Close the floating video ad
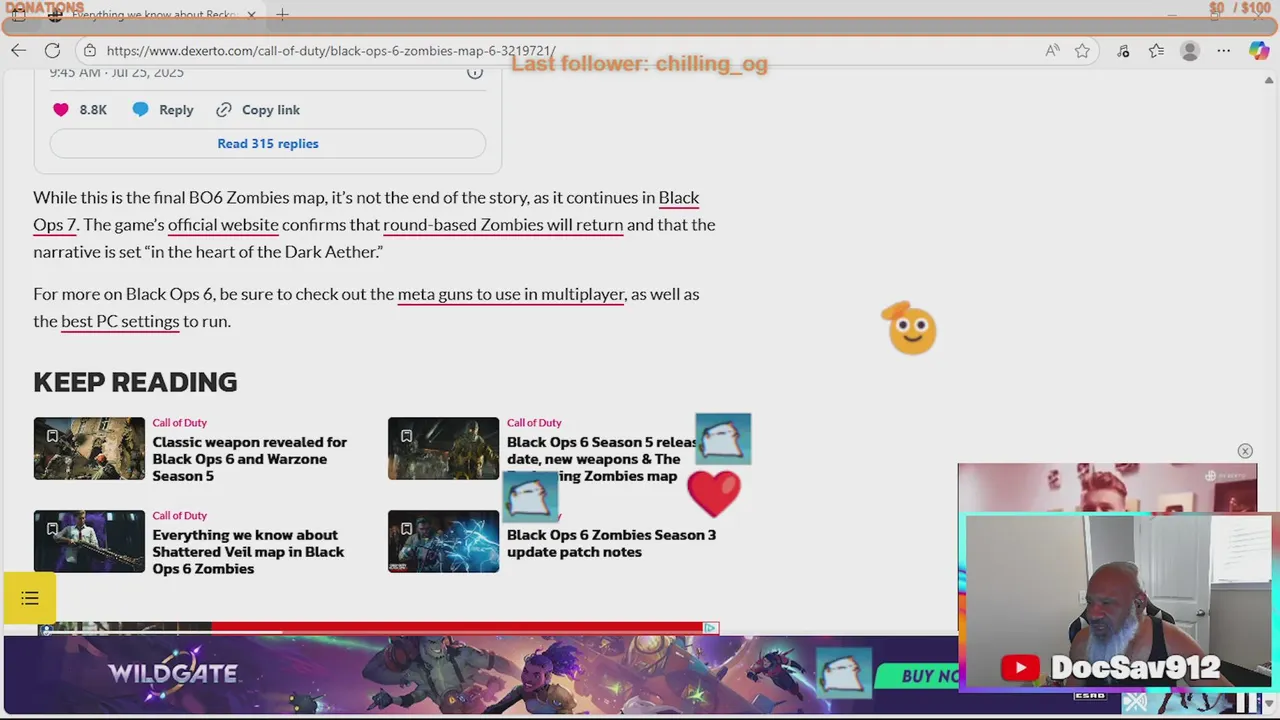The height and width of the screenshot is (720, 1280). pos(1245,451)
